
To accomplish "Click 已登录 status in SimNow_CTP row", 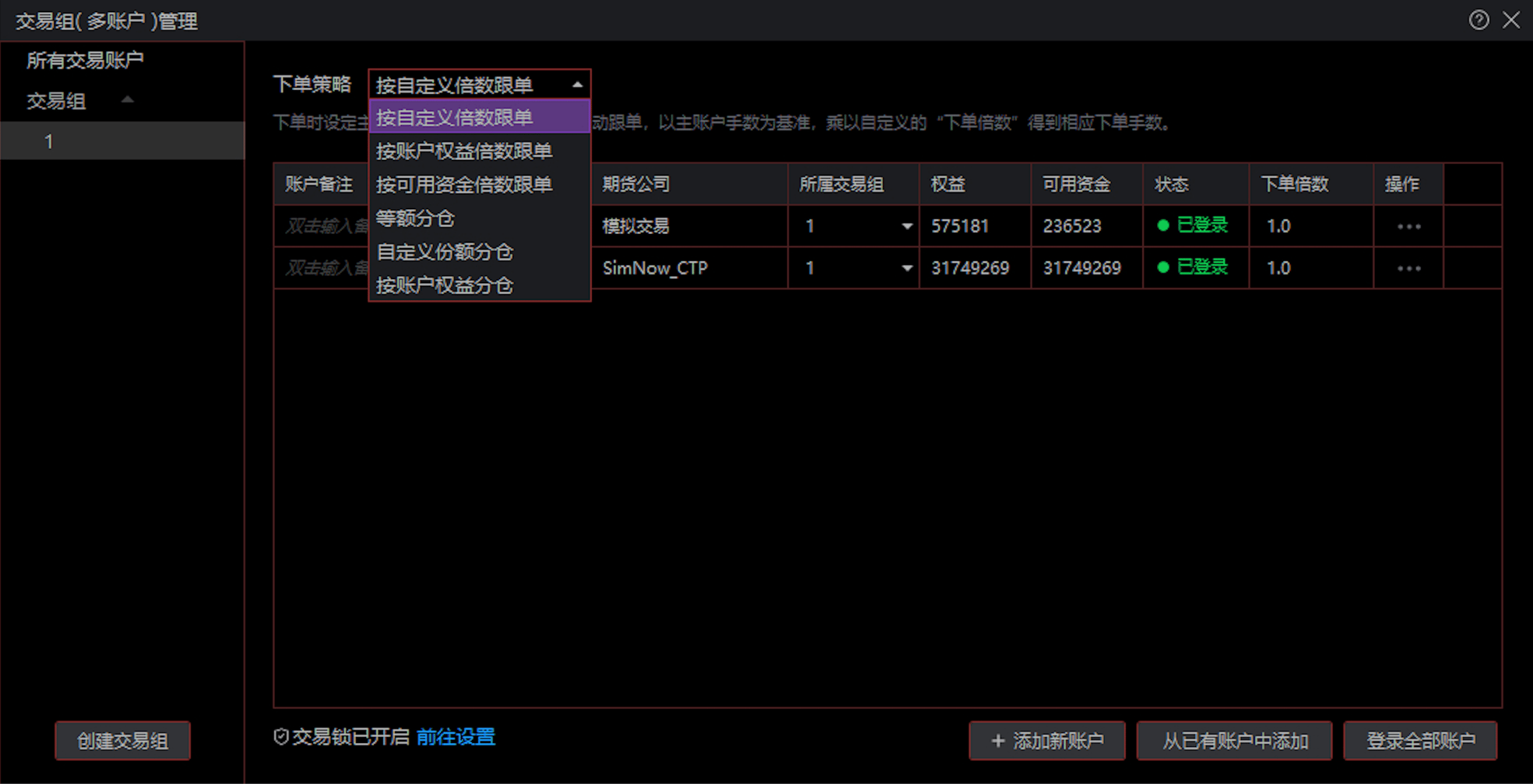I will [1202, 266].
